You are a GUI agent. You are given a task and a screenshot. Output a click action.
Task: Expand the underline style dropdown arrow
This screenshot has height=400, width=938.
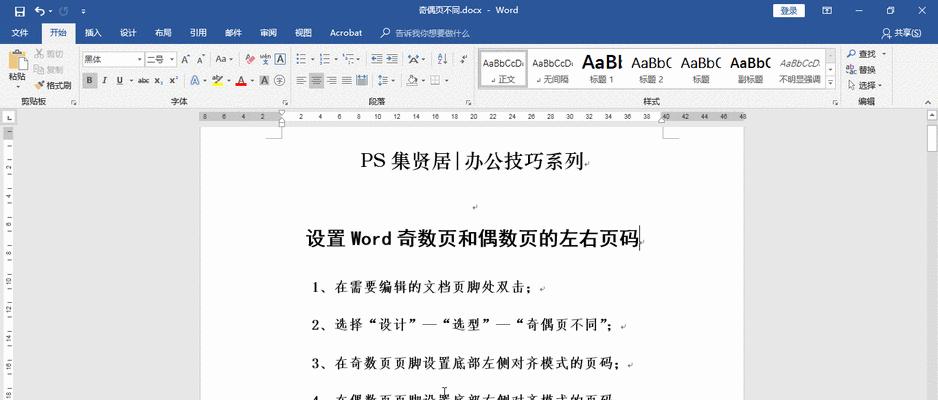click(x=130, y=80)
